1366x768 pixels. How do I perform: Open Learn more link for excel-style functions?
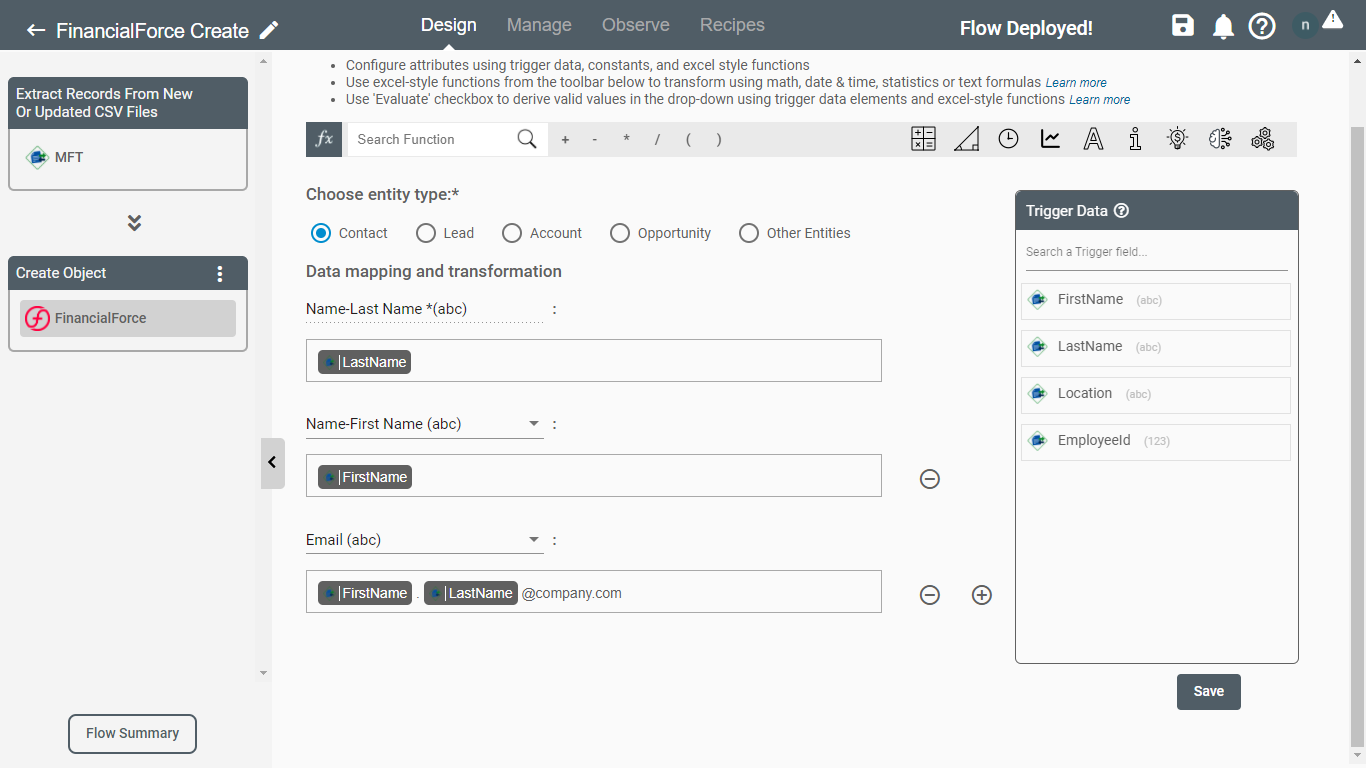pyautogui.click(x=1076, y=83)
